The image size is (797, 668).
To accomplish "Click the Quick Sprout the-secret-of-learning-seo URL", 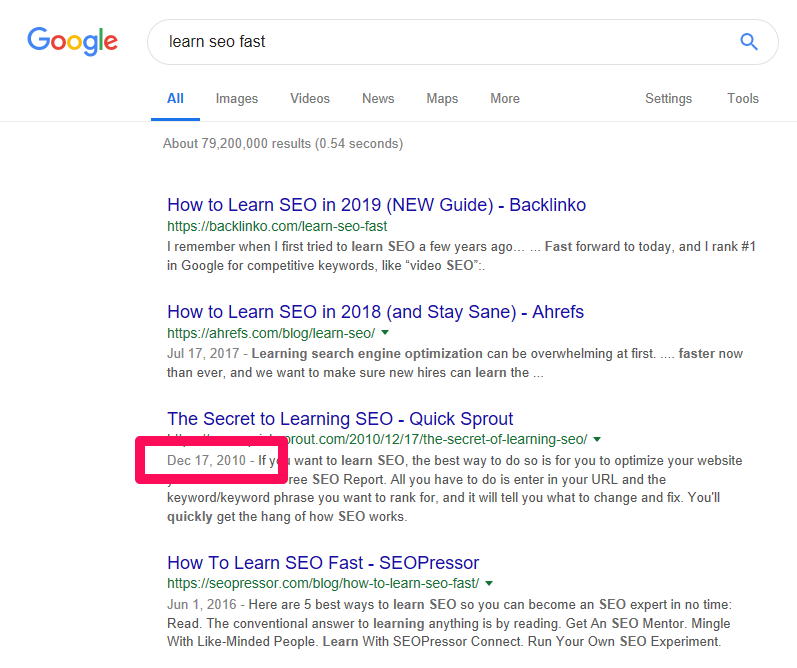I will (x=377, y=439).
